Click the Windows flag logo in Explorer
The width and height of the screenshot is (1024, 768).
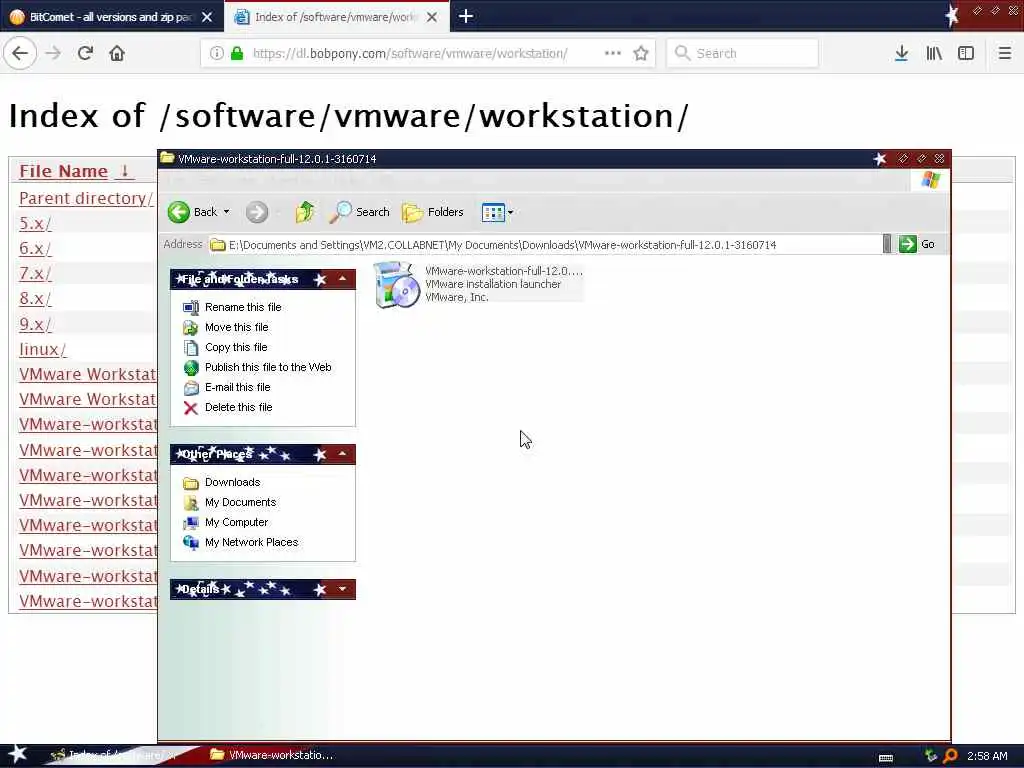pos(931,180)
